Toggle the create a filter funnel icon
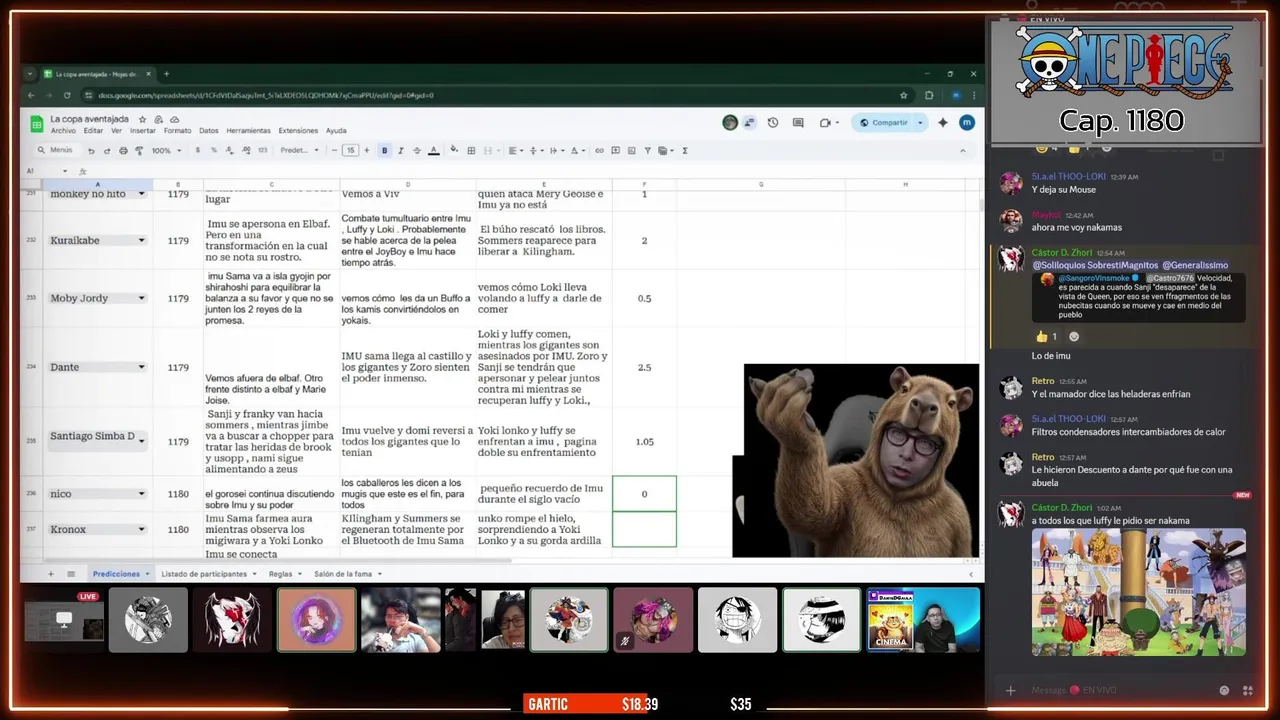 coord(647,151)
